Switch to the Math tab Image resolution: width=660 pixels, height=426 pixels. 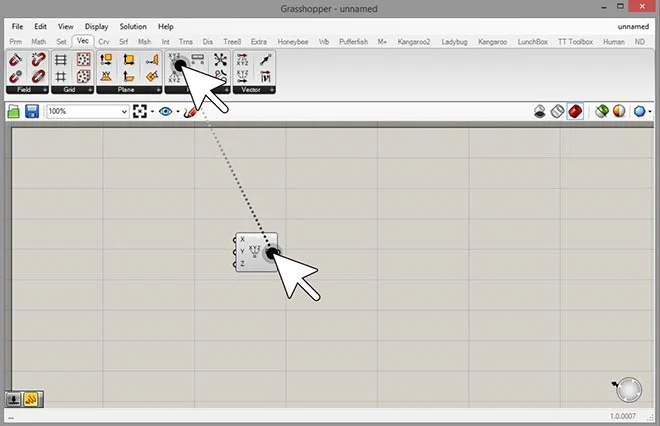tap(39, 42)
